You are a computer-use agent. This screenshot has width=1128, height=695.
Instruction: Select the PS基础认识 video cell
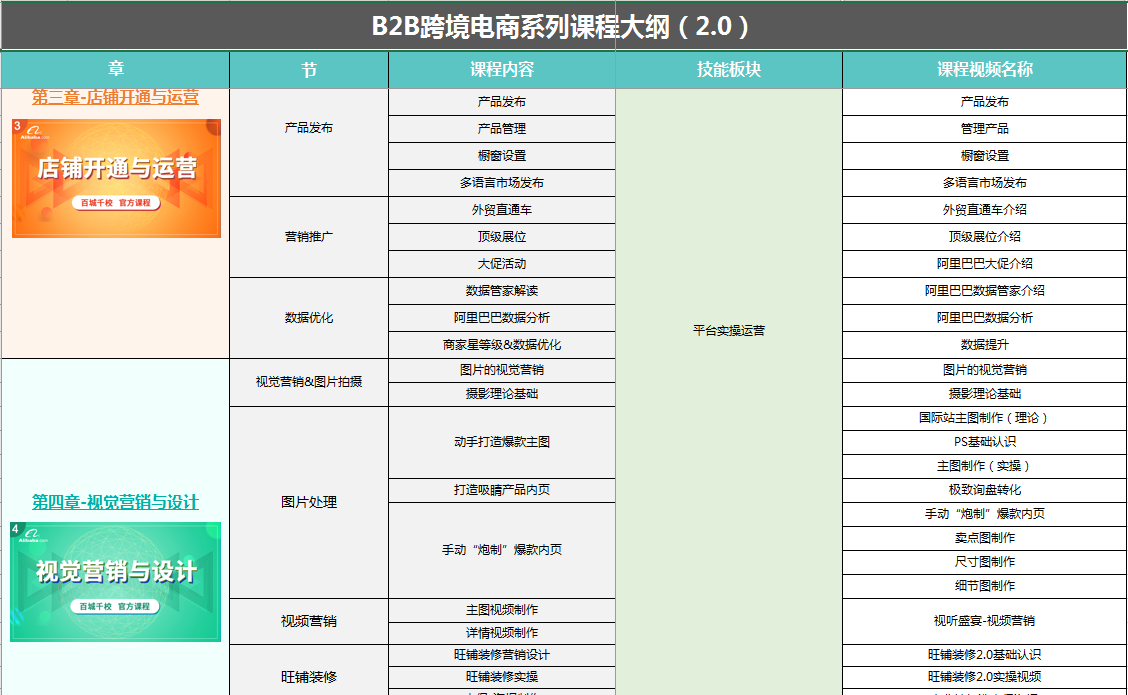(x=985, y=442)
